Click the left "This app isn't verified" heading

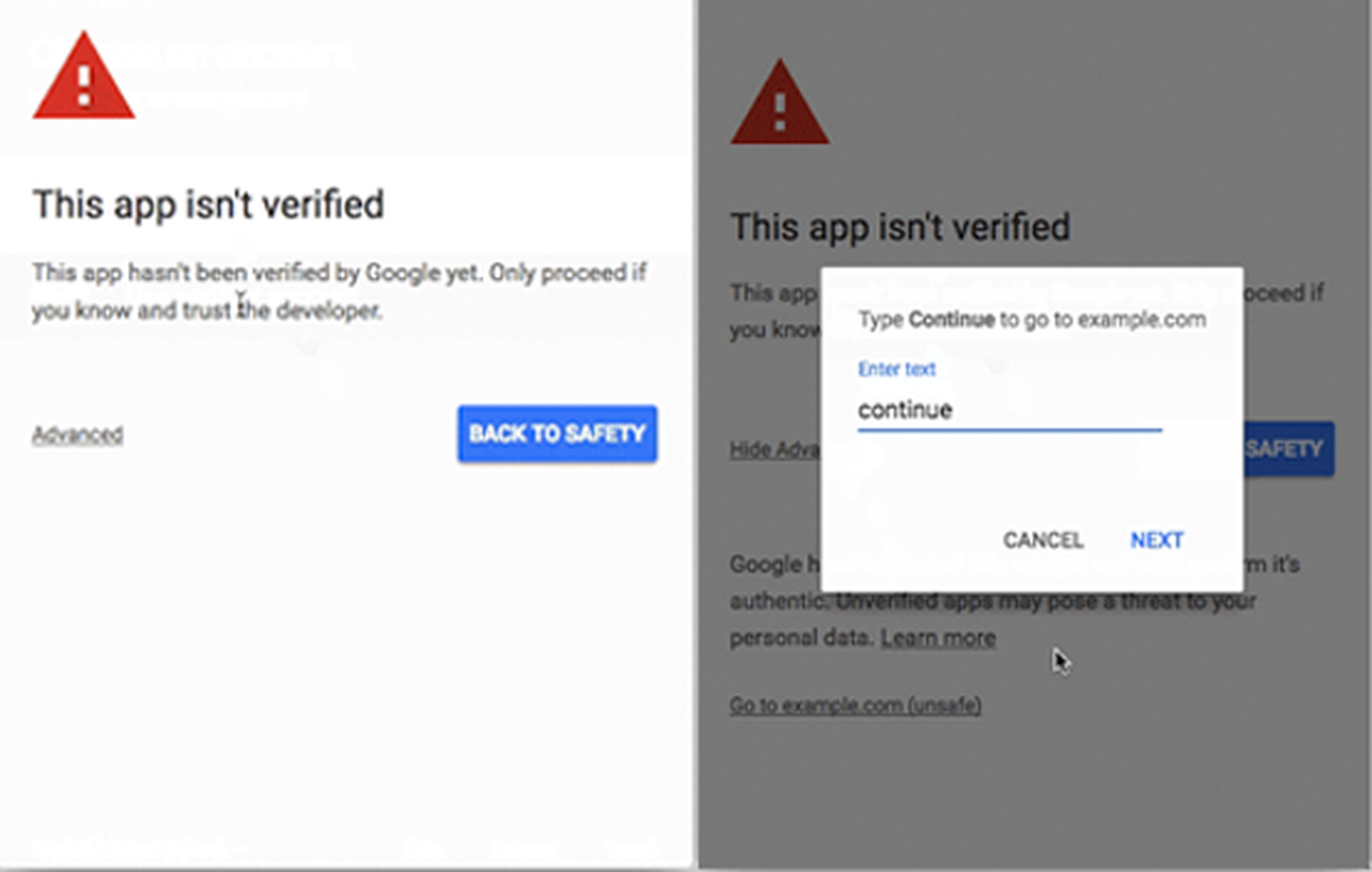[208, 205]
